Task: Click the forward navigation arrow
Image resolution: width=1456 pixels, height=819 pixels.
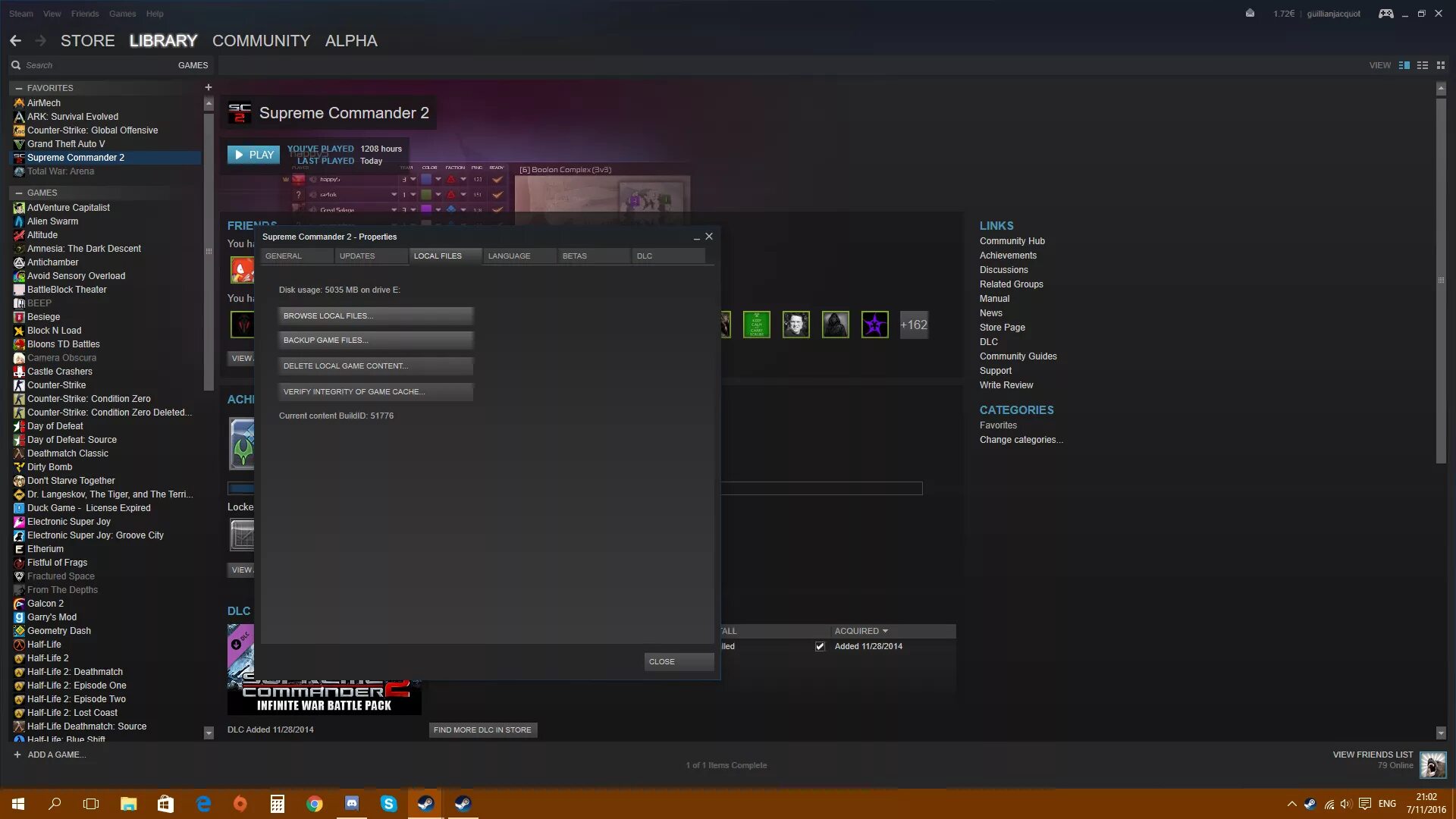Action: coord(42,40)
